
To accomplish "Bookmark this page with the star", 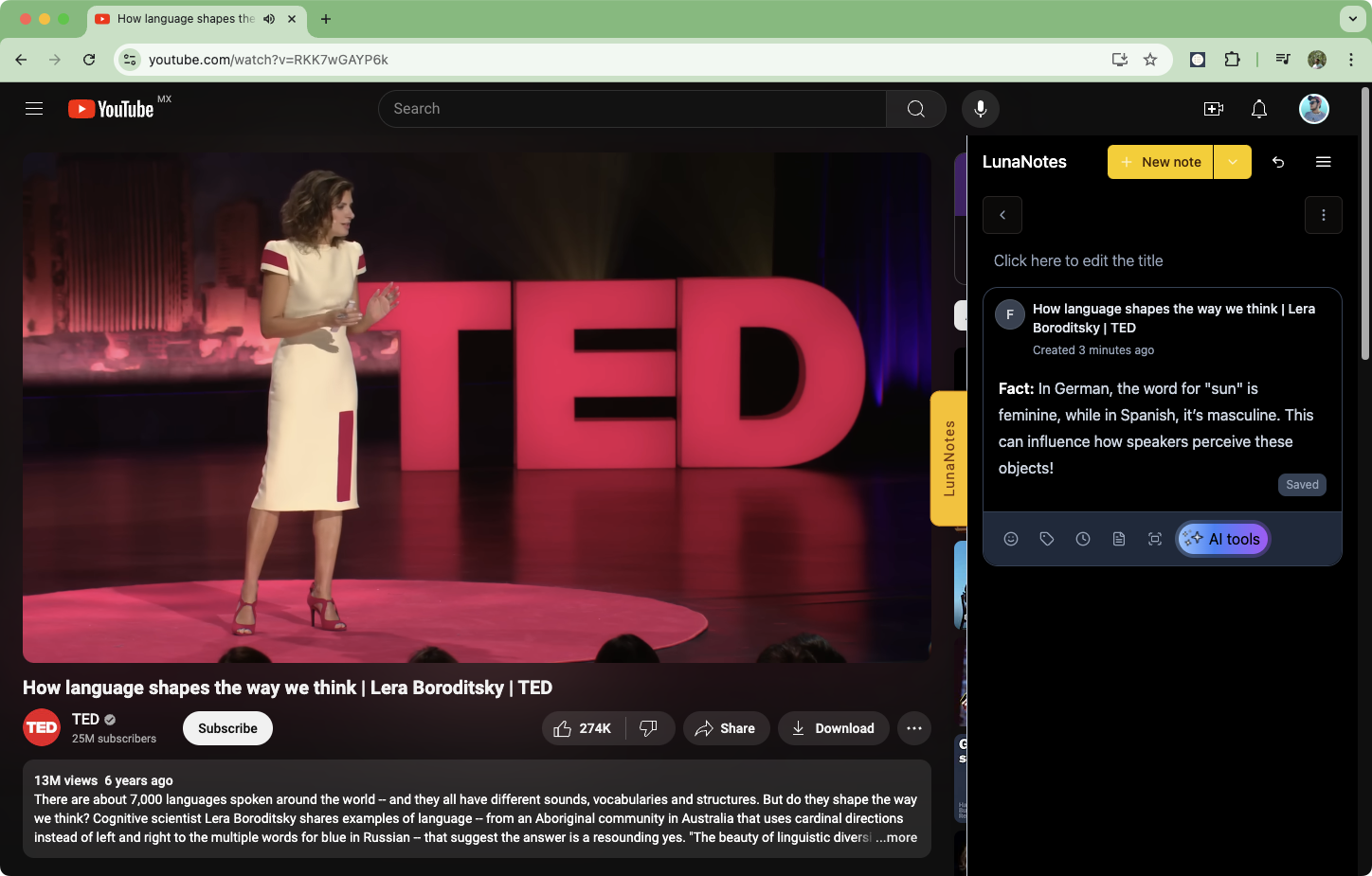I will (x=1150, y=60).
